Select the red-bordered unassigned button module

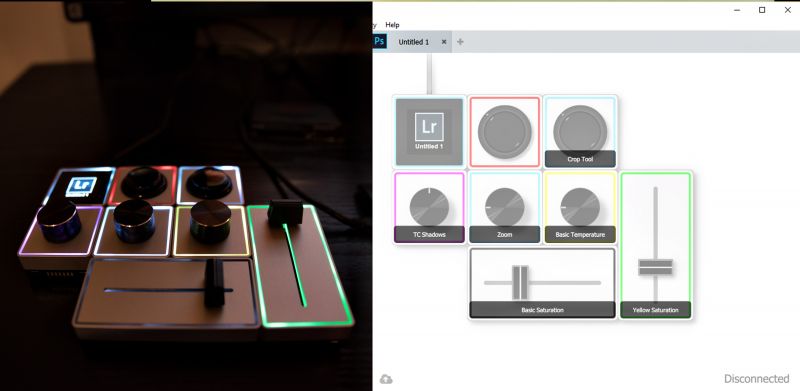pos(505,132)
